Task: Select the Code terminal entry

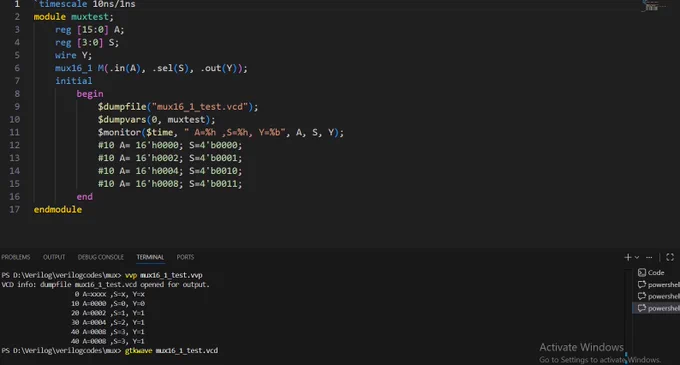Action: click(656, 273)
